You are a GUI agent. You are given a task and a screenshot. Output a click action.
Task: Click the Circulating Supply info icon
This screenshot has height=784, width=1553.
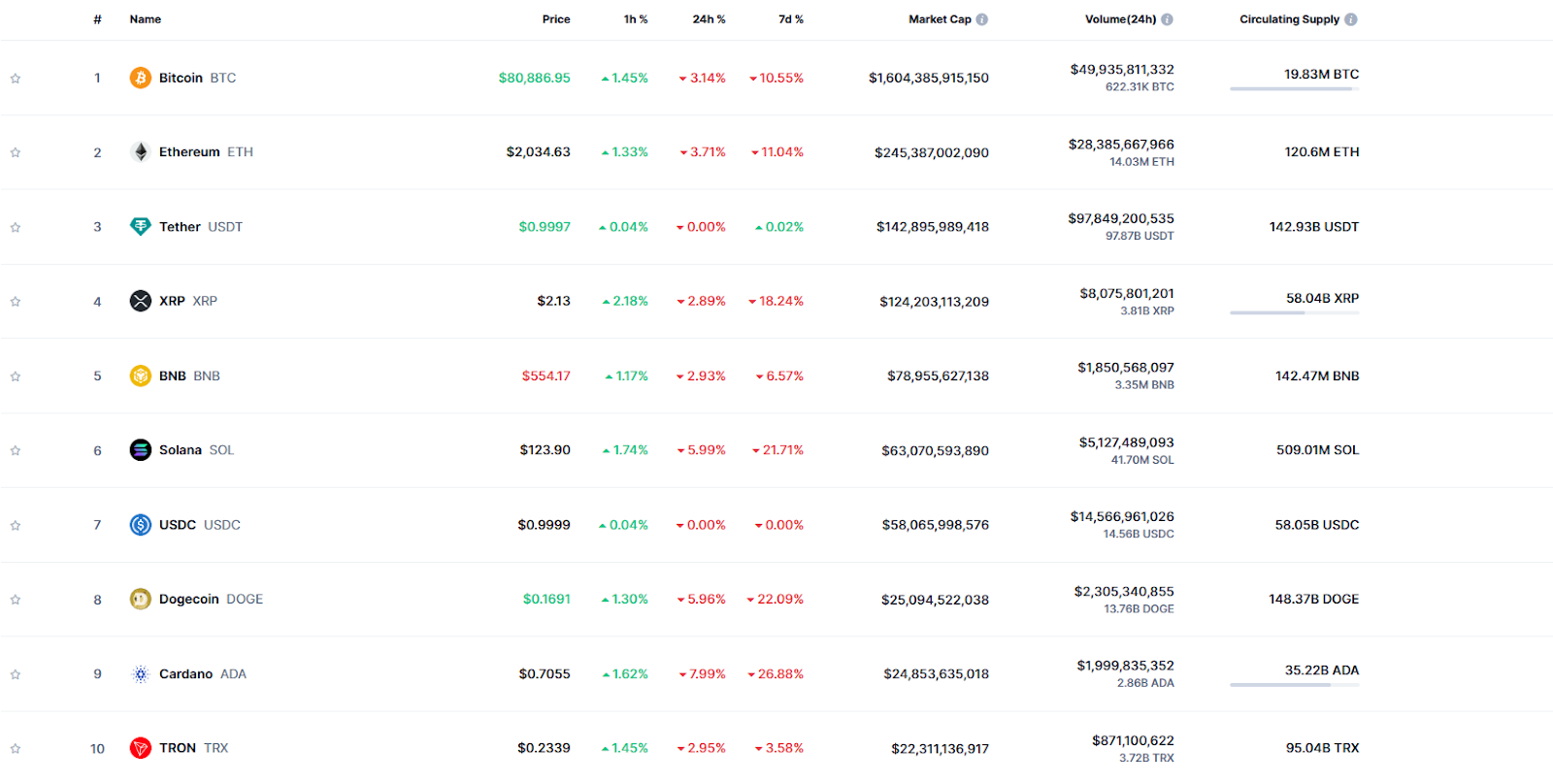[1351, 19]
